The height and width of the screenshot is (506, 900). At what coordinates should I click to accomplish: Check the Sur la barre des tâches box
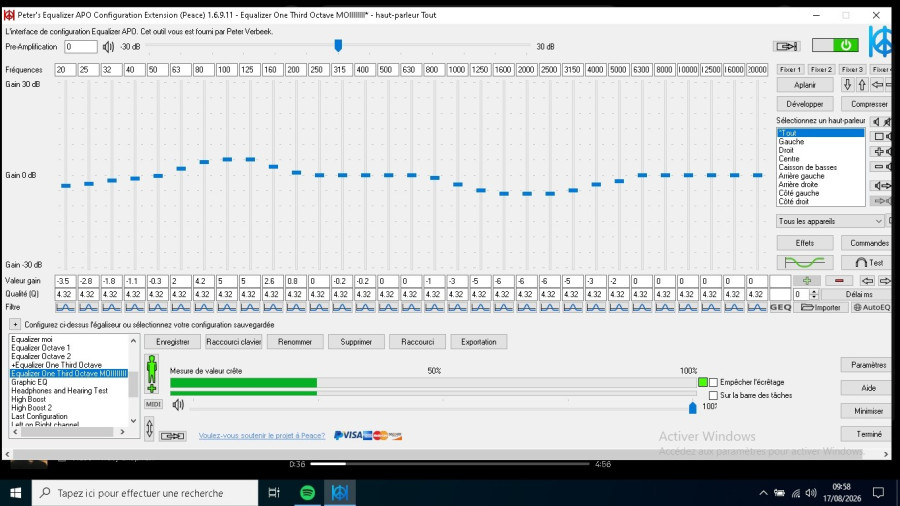click(x=713, y=395)
